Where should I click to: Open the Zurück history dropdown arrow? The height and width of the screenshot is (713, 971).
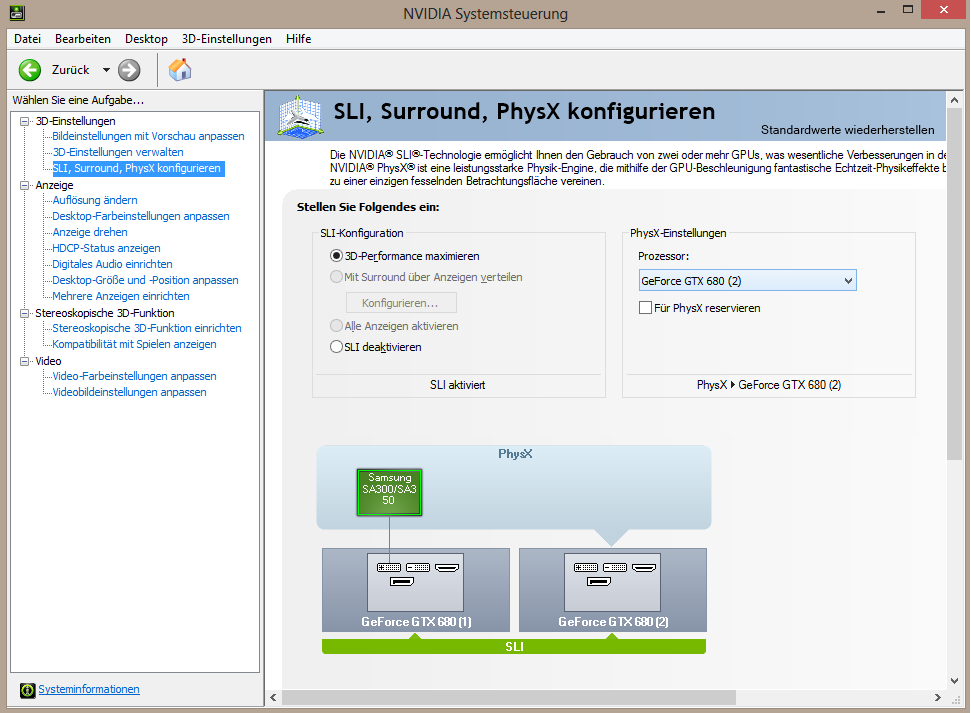[107, 70]
